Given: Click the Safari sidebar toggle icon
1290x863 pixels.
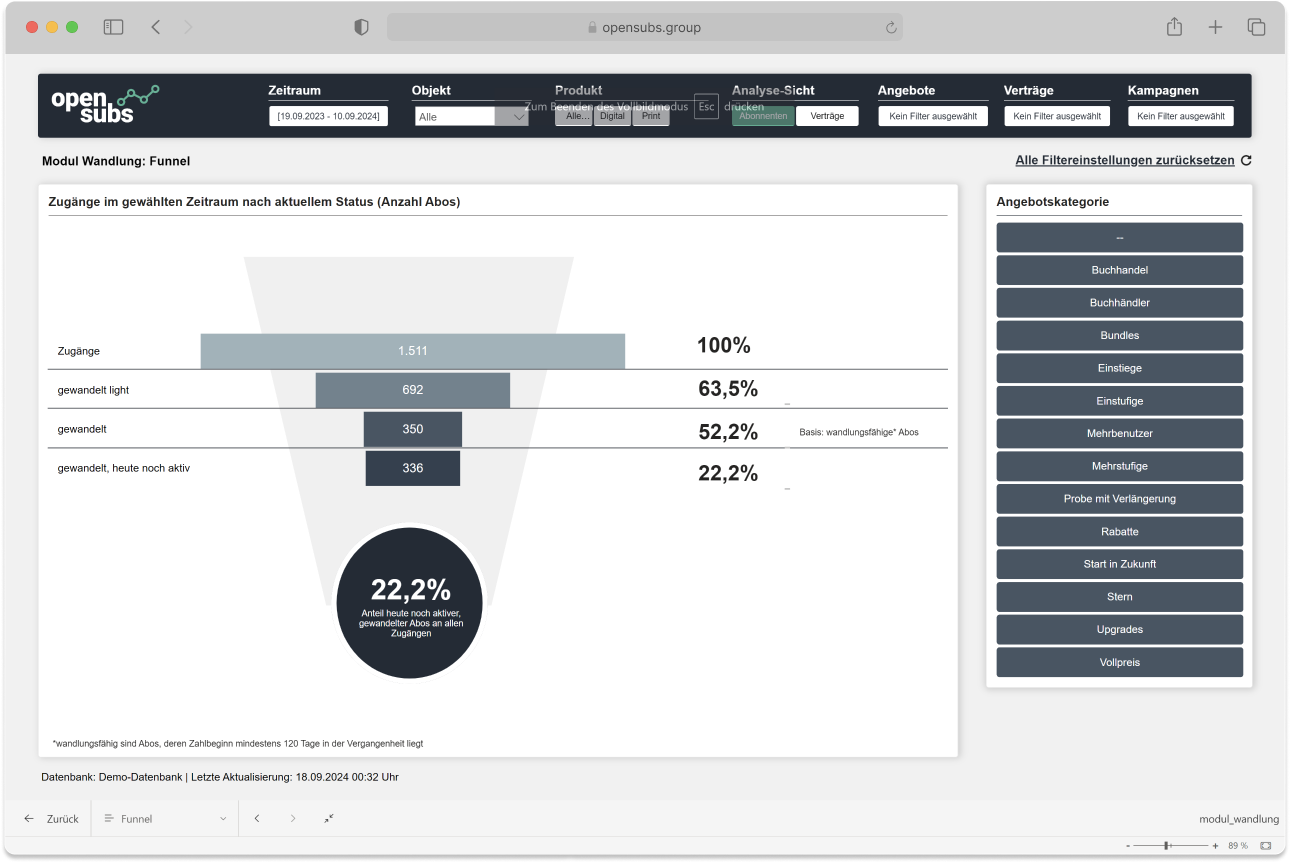Looking at the screenshot, I should pyautogui.click(x=113, y=28).
